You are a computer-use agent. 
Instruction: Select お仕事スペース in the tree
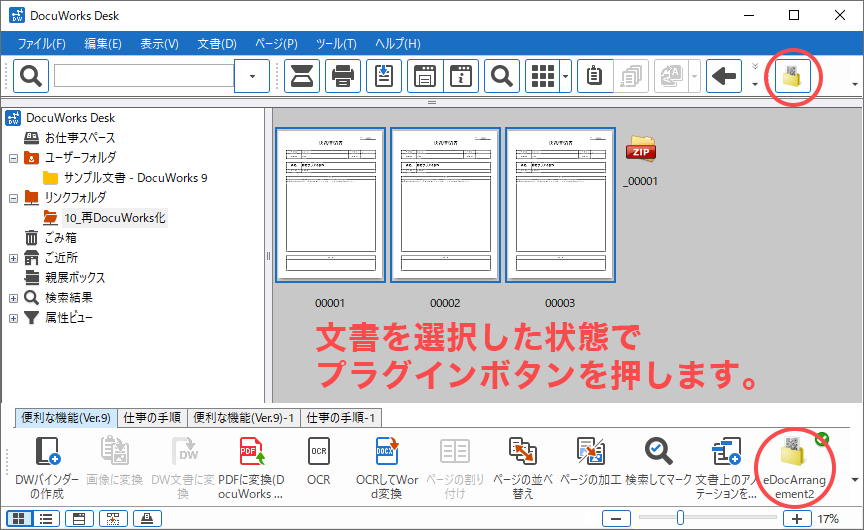(x=80, y=138)
